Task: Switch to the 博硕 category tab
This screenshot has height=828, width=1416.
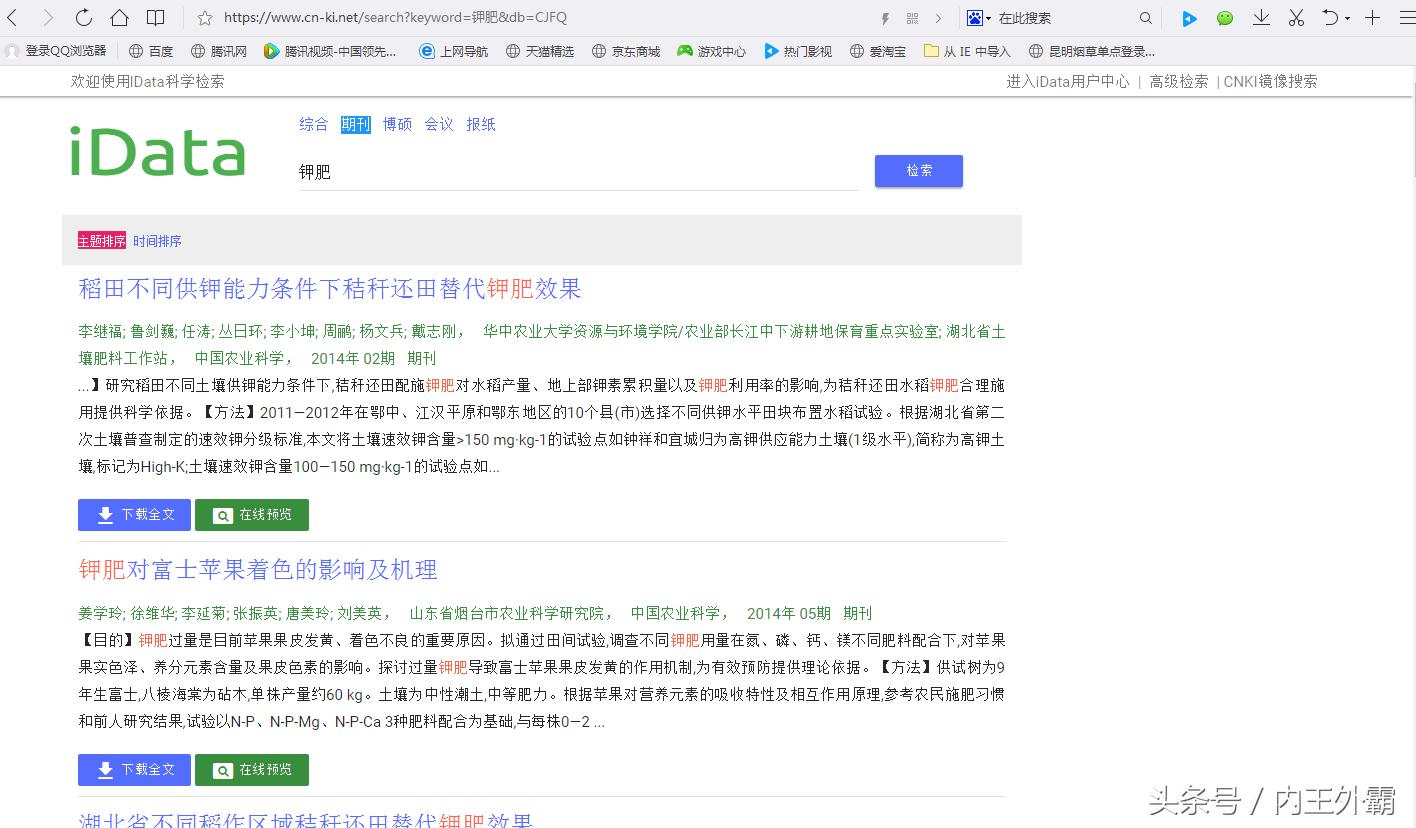Action: [397, 123]
